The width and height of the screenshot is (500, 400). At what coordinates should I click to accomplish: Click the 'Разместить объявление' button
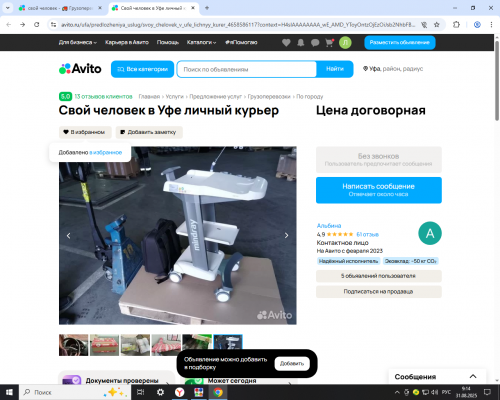(400, 42)
